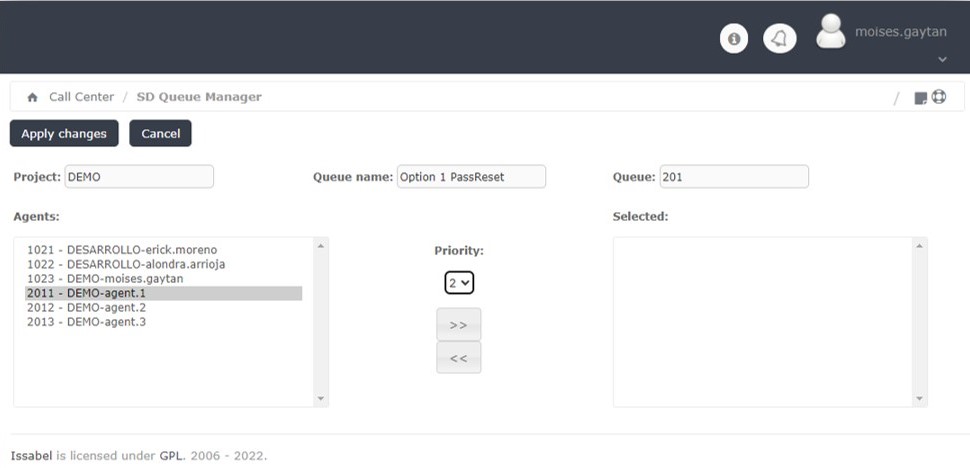The height and width of the screenshot is (468, 970).
Task: Open the Priority dropdown
Action: pyautogui.click(x=459, y=283)
